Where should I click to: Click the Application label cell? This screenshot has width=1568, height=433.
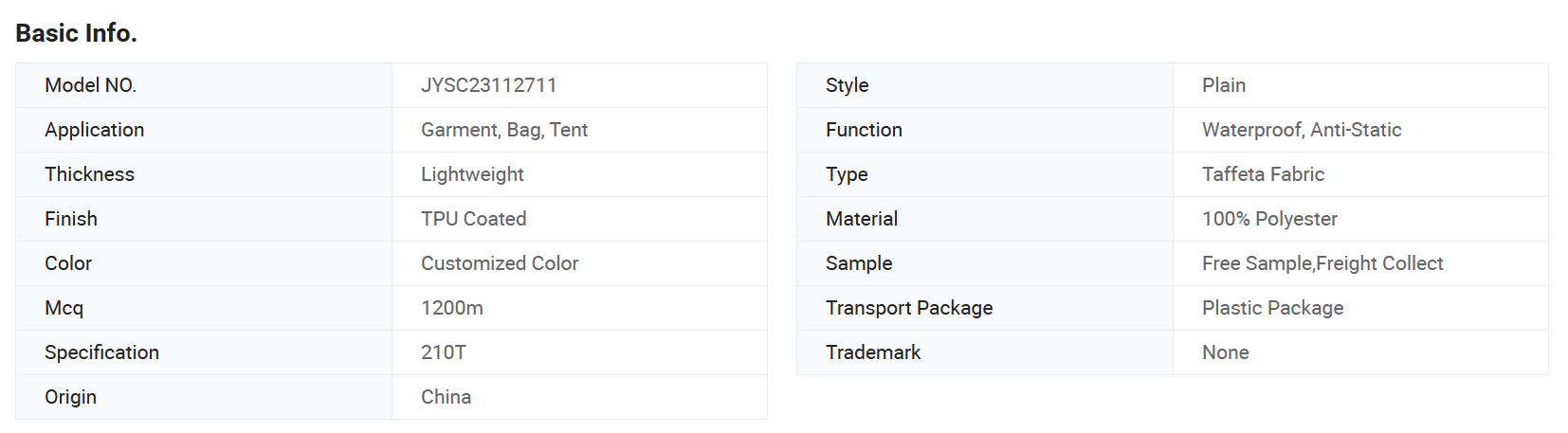point(204,130)
